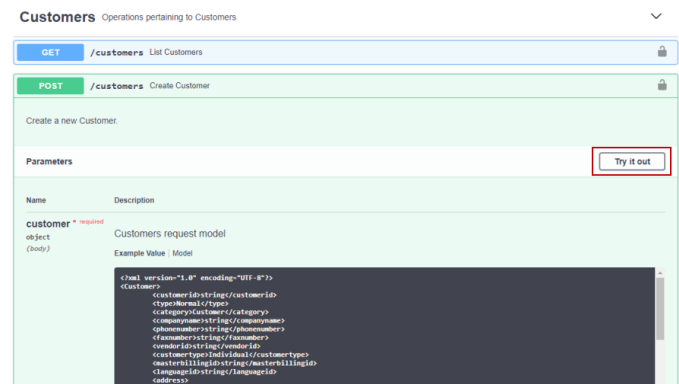Click the Parameters heading

[x=49, y=161]
